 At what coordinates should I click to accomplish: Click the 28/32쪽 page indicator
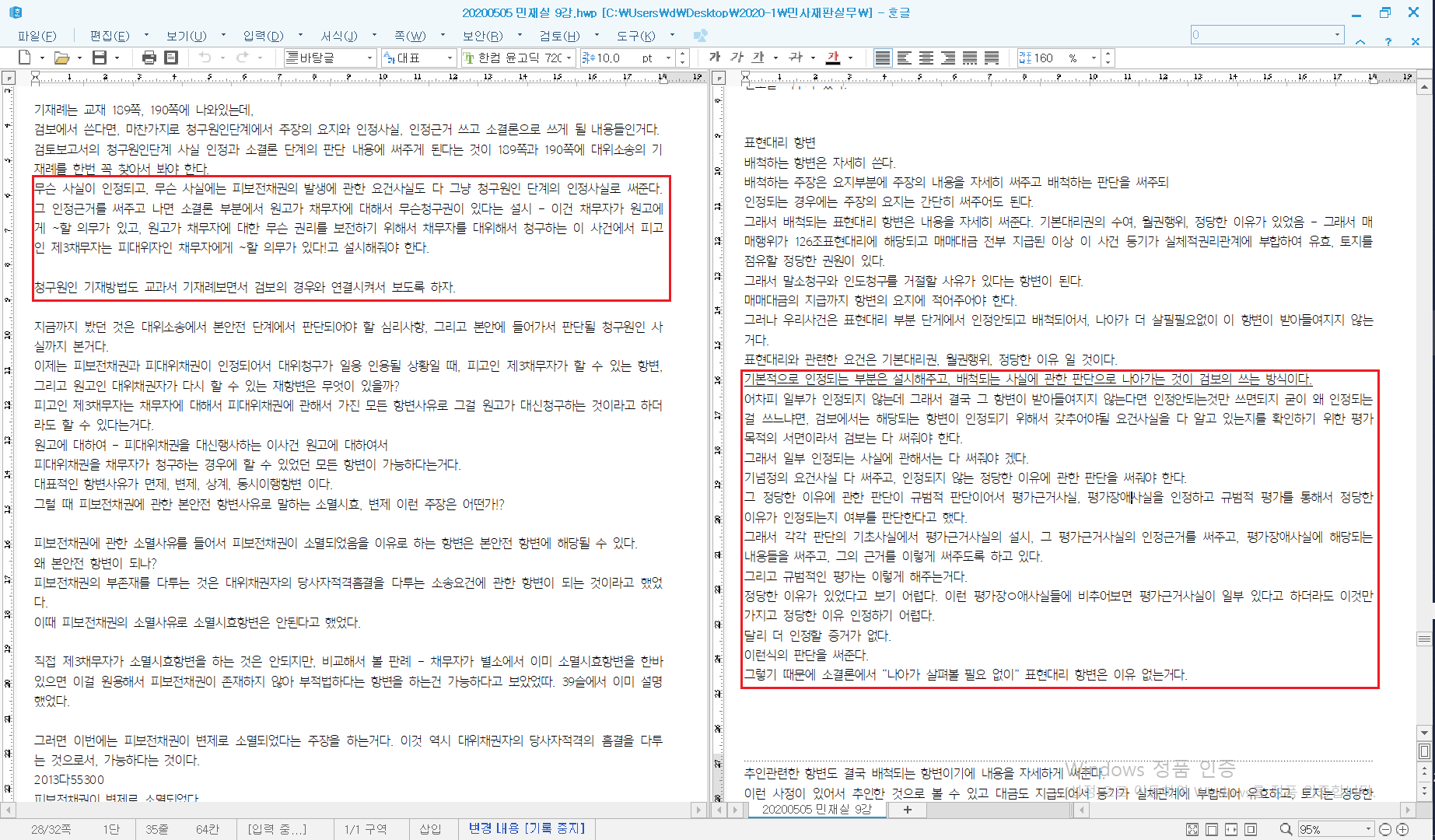click(x=51, y=829)
